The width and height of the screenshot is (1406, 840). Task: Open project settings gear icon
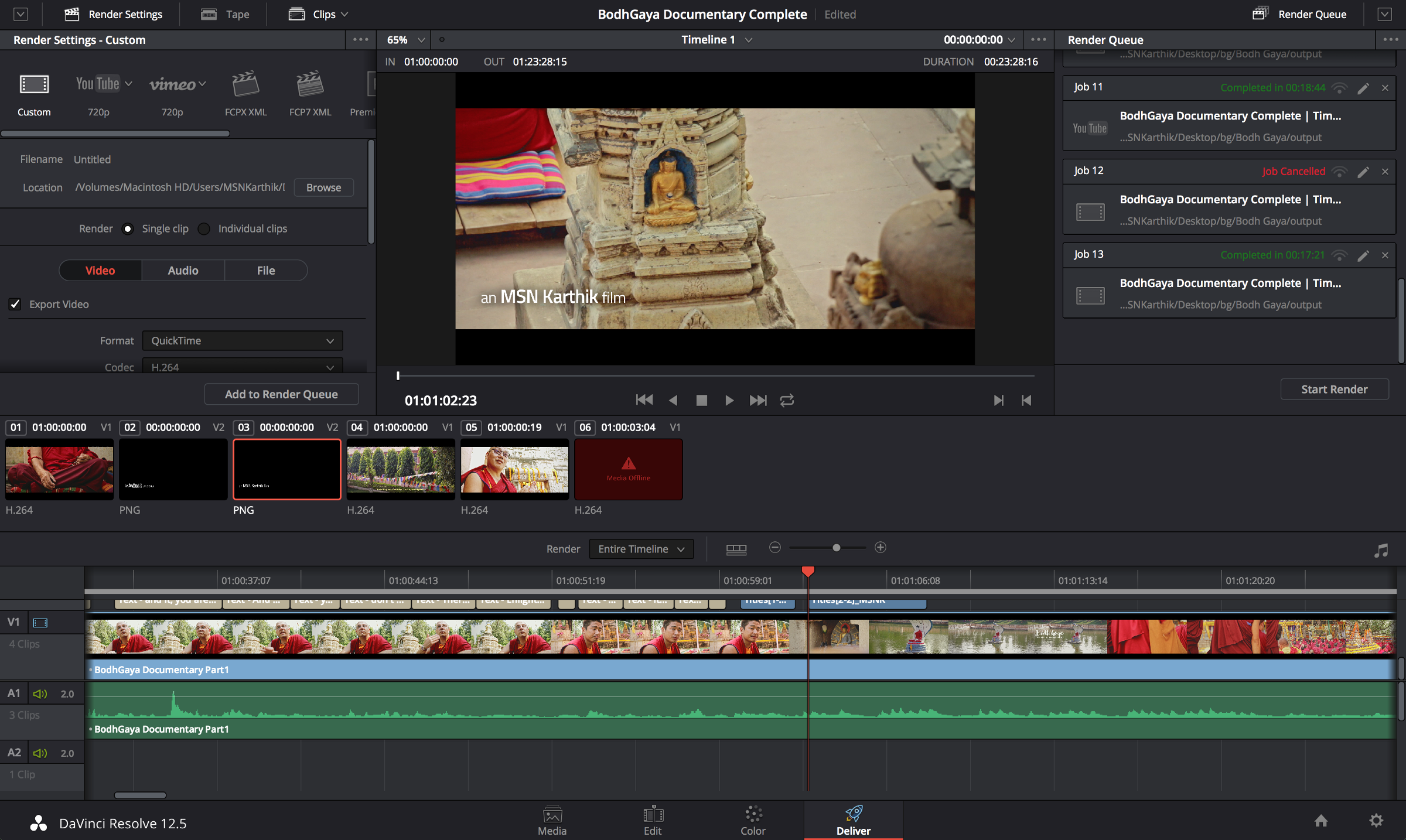point(1376,821)
